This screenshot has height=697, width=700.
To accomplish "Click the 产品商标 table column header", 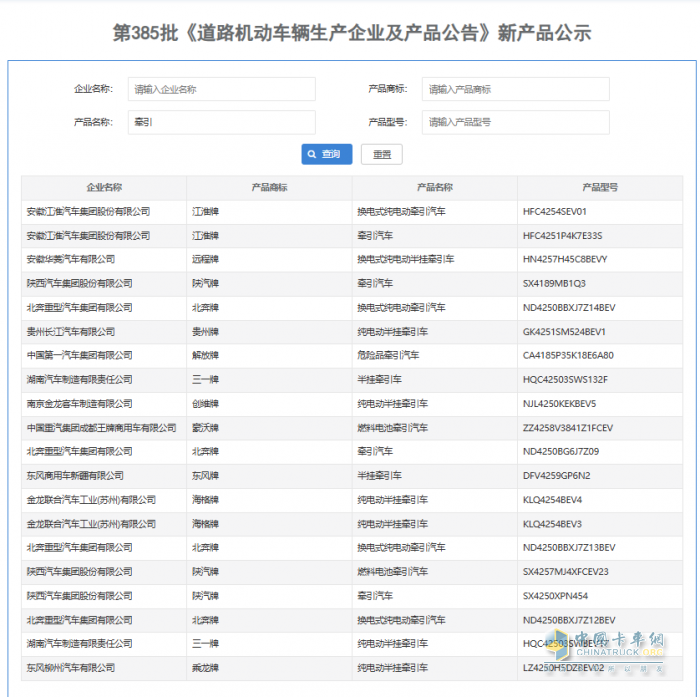I will pyautogui.click(x=269, y=187).
